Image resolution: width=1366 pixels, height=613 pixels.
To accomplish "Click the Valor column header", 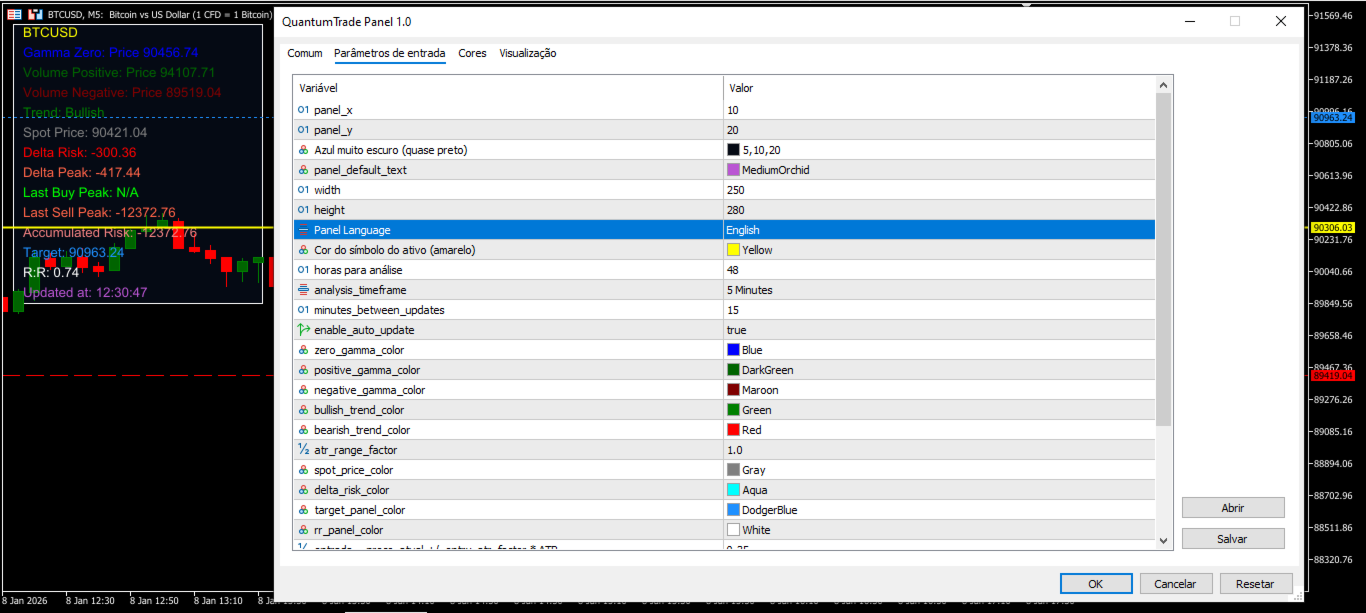I will [939, 88].
